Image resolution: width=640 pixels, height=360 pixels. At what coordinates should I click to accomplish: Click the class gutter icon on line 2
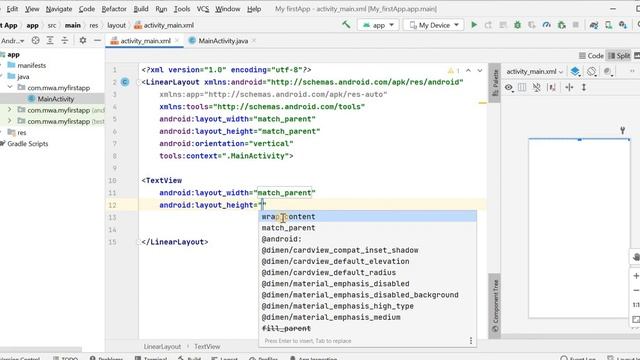click(125, 82)
